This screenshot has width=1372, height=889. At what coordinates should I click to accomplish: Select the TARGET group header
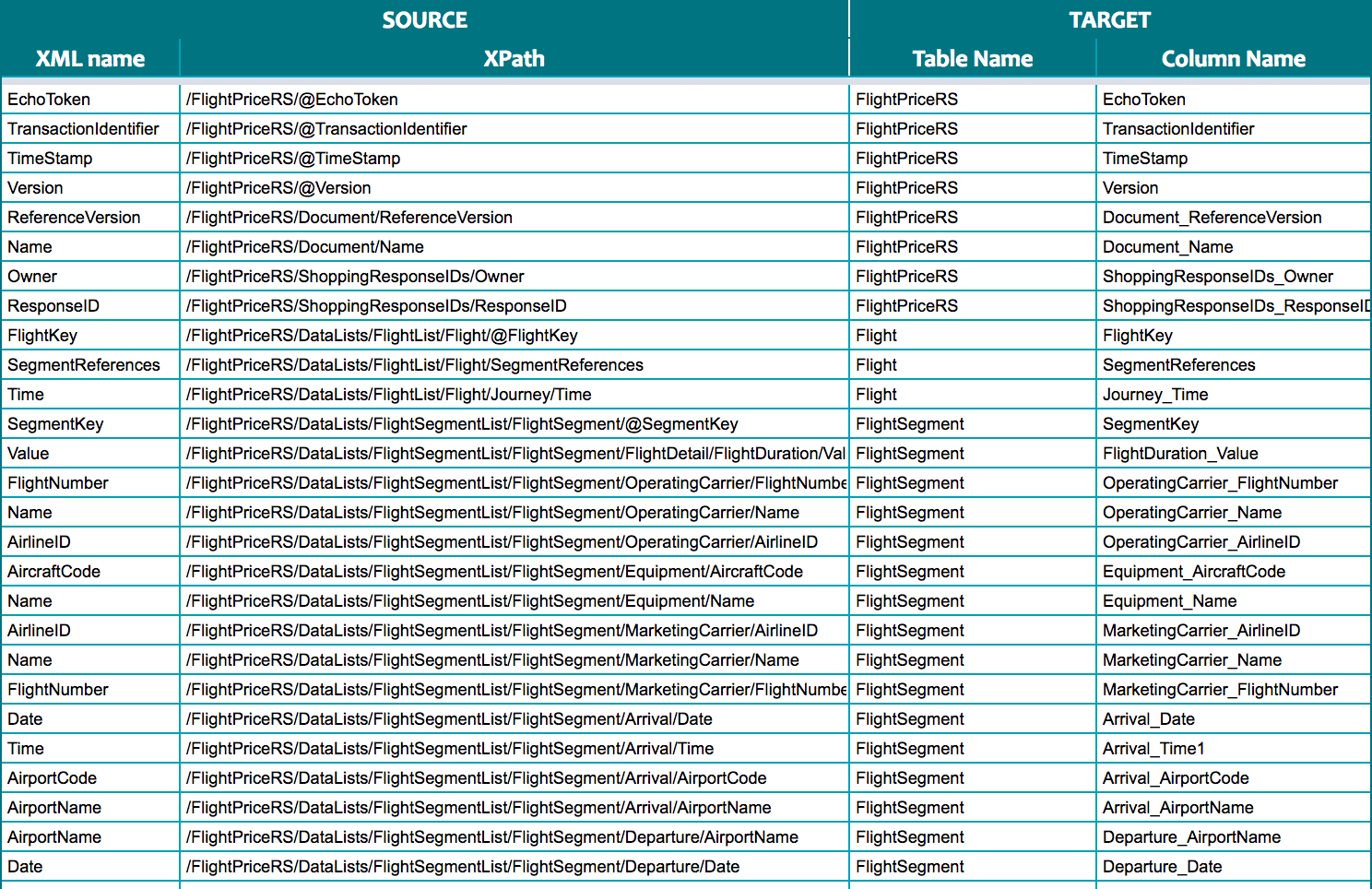[1110, 19]
